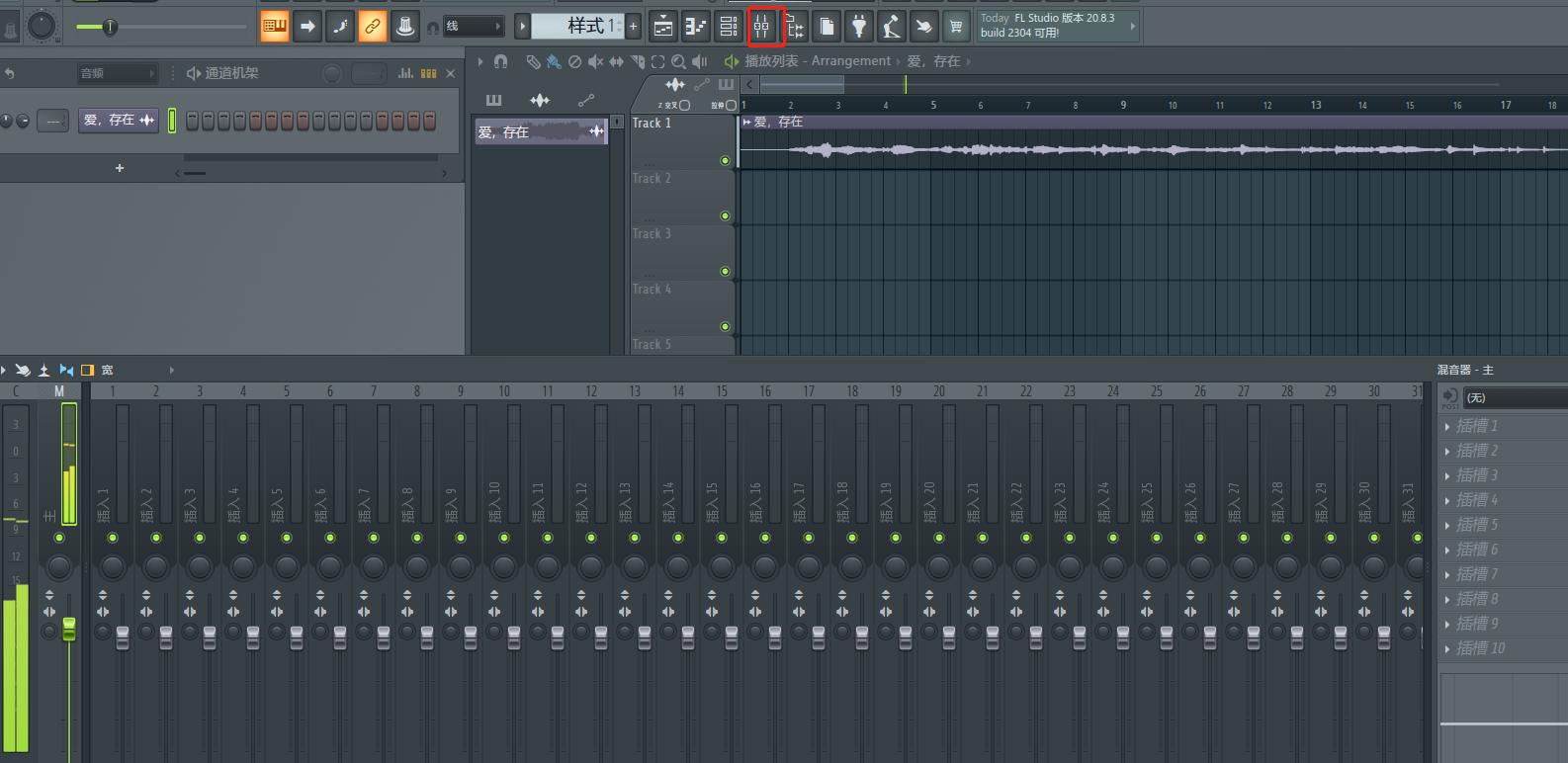Toggle note blending icon in toolbar
Screen dimensions: 1568x763
coord(340,27)
